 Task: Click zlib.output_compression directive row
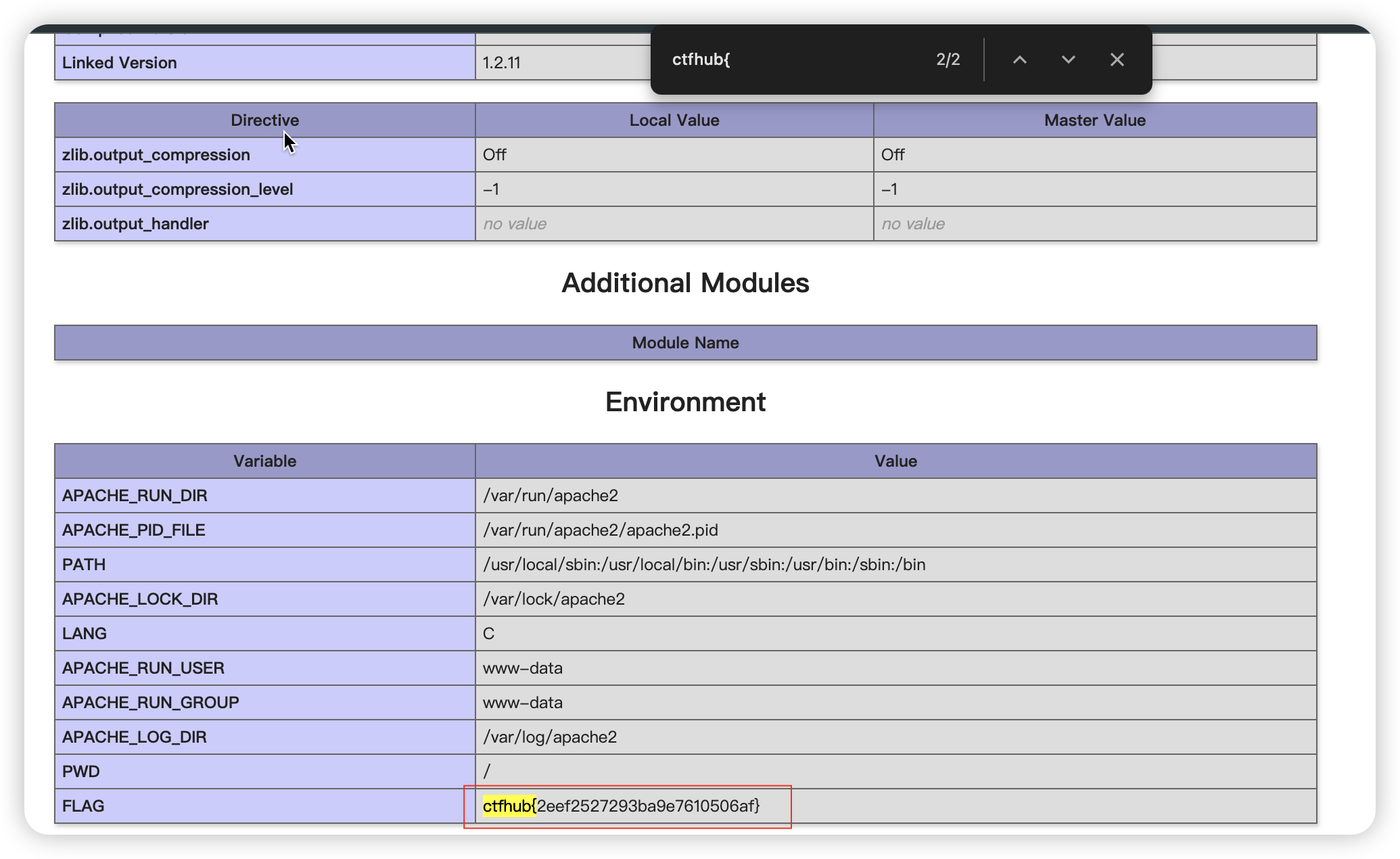coord(156,155)
